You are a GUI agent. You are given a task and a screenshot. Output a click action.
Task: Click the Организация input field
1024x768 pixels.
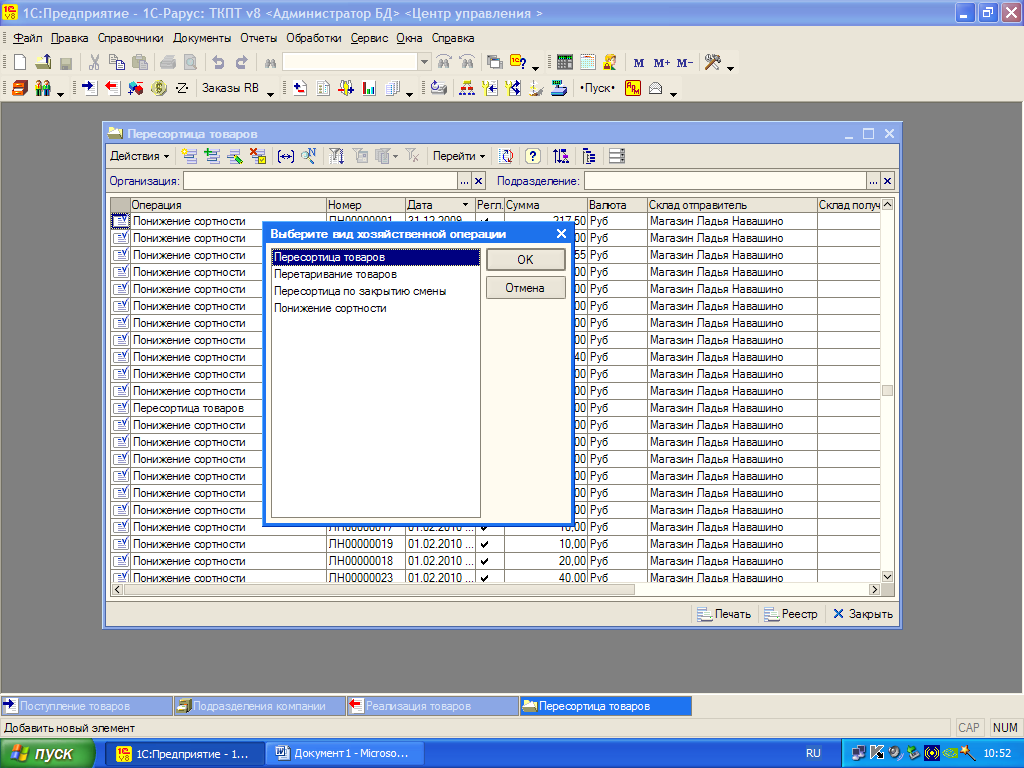click(321, 182)
